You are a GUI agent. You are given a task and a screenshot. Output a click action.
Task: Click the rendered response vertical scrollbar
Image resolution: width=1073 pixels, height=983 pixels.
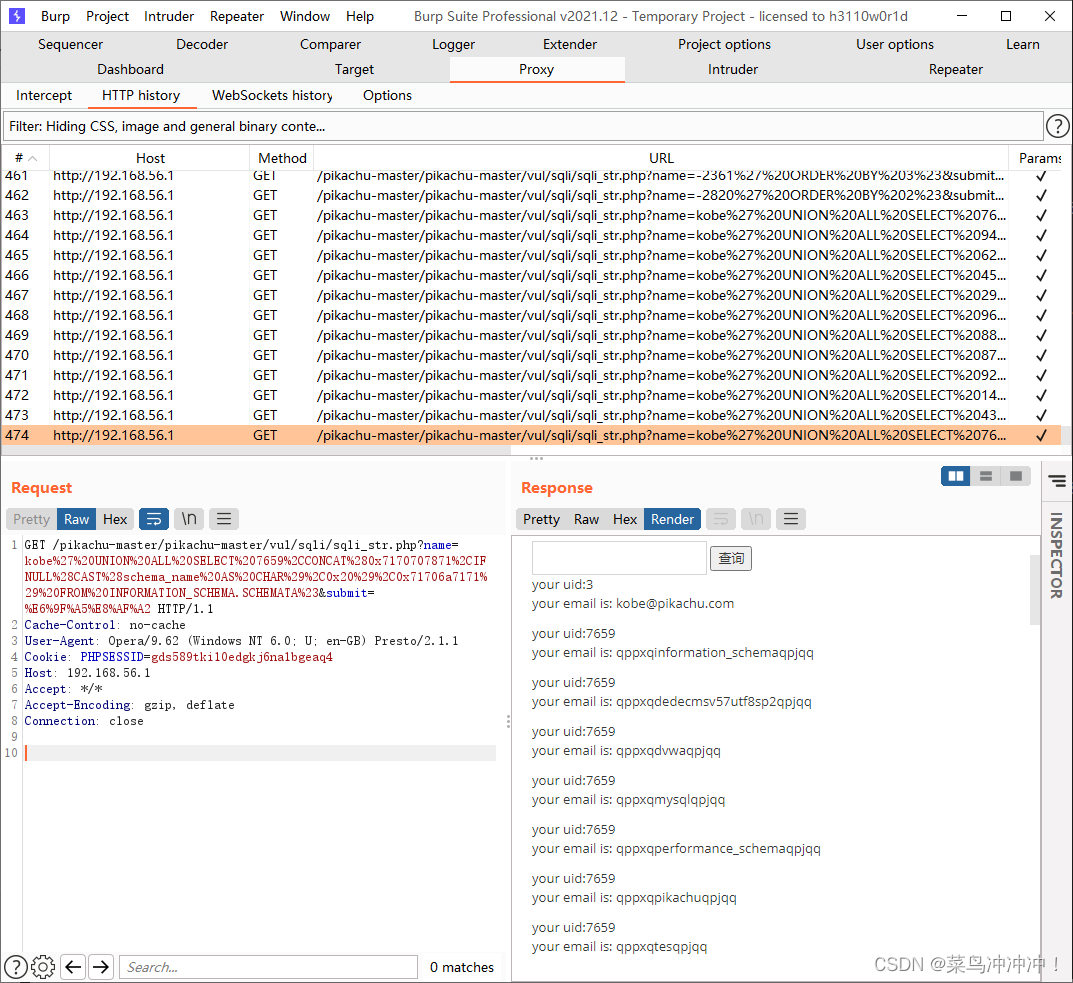point(1035,589)
